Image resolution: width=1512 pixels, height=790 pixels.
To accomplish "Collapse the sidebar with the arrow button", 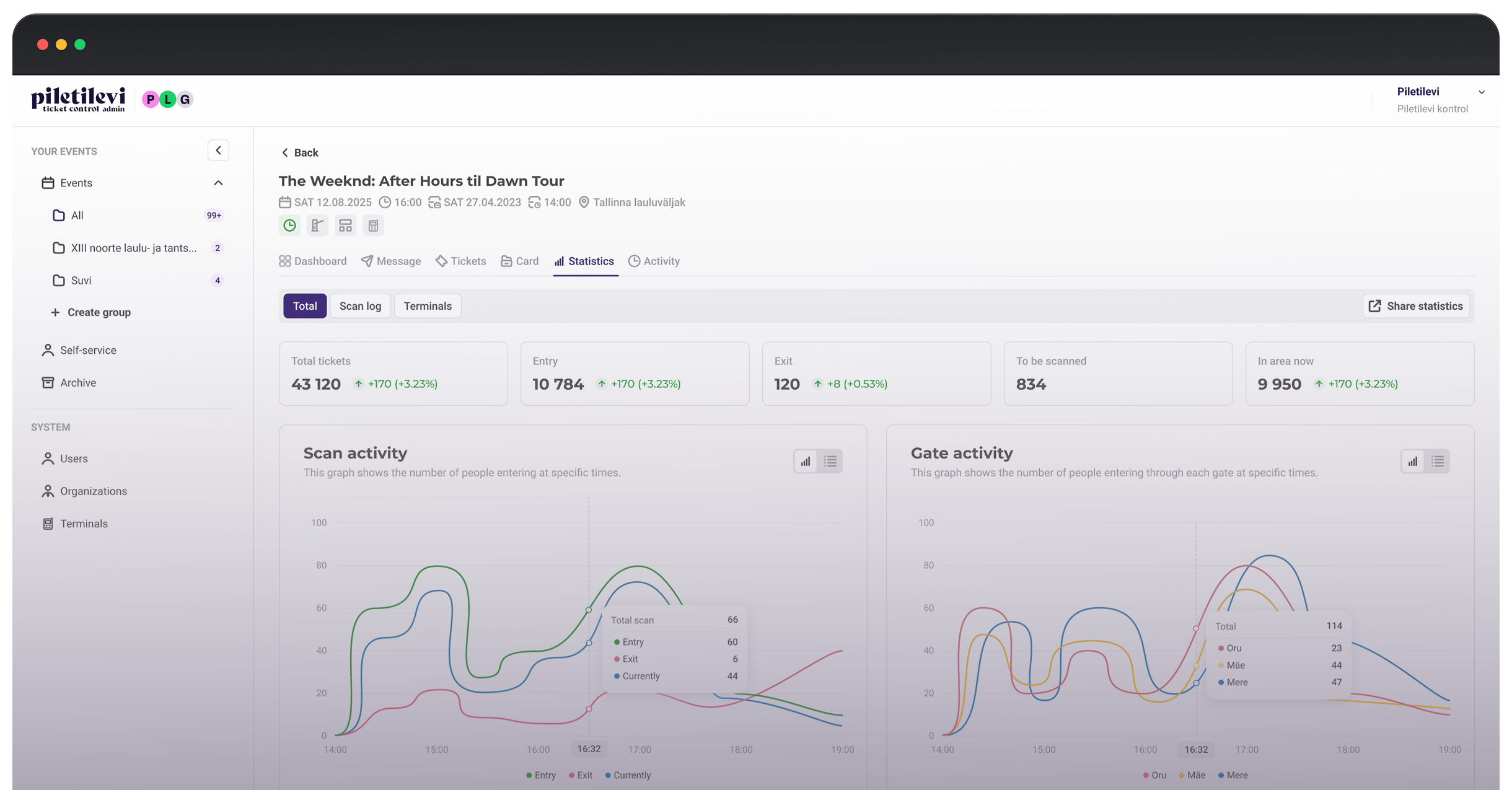I will [218, 151].
